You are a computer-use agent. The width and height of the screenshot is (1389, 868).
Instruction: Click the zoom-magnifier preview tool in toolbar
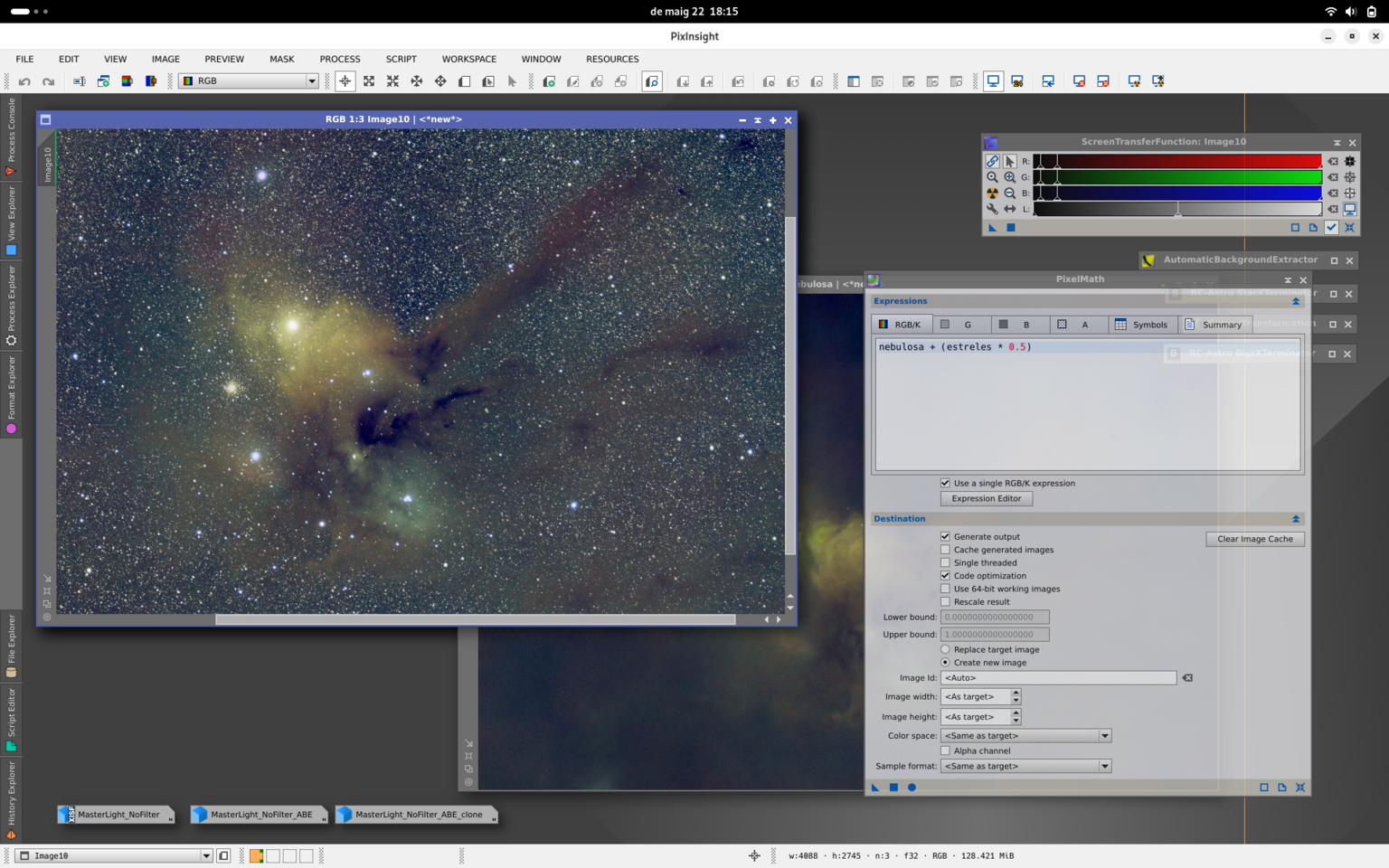[x=652, y=81]
